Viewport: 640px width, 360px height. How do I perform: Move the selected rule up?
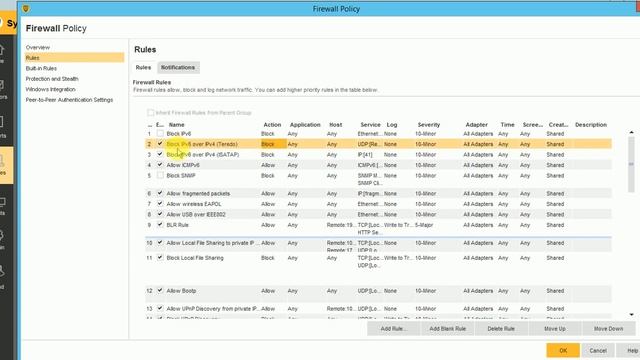click(555, 329)
